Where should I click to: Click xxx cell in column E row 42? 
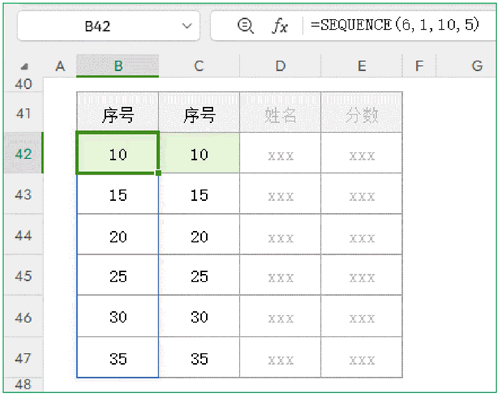pos(362,153)
